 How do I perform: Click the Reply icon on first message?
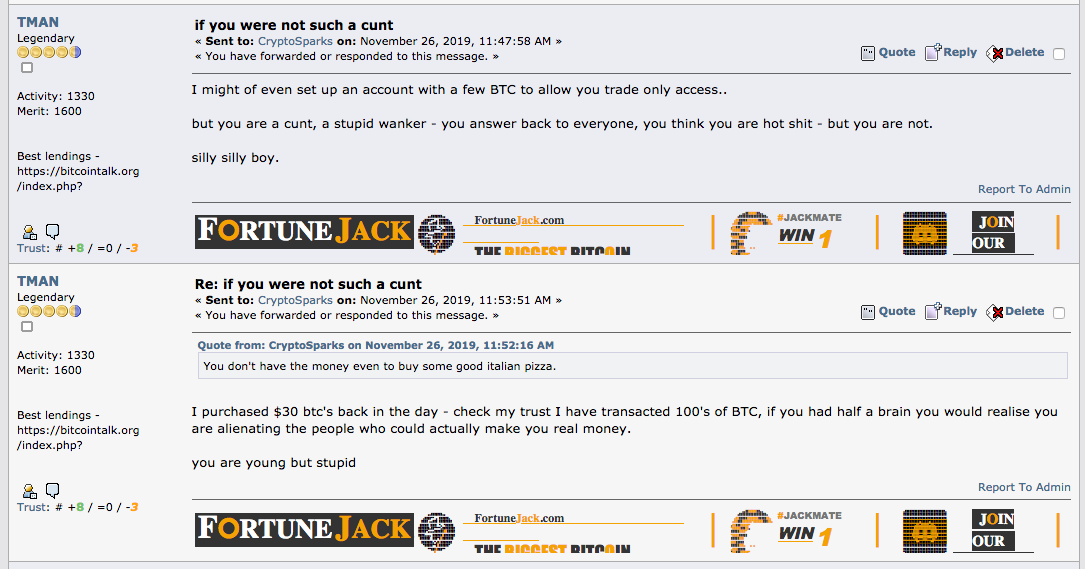(933, 53)
